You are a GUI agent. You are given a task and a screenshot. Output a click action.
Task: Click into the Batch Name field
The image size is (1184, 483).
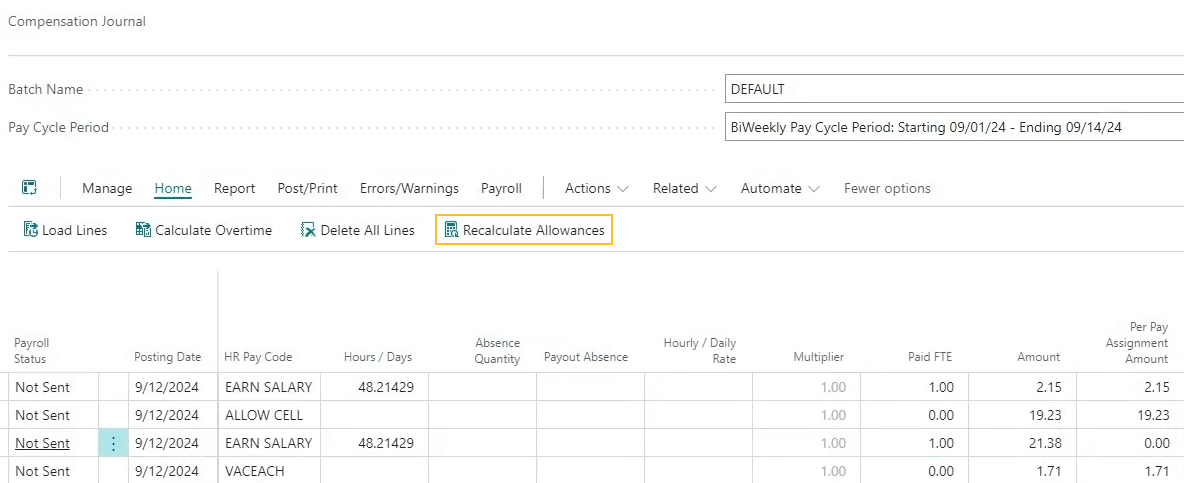coord(953,89)
